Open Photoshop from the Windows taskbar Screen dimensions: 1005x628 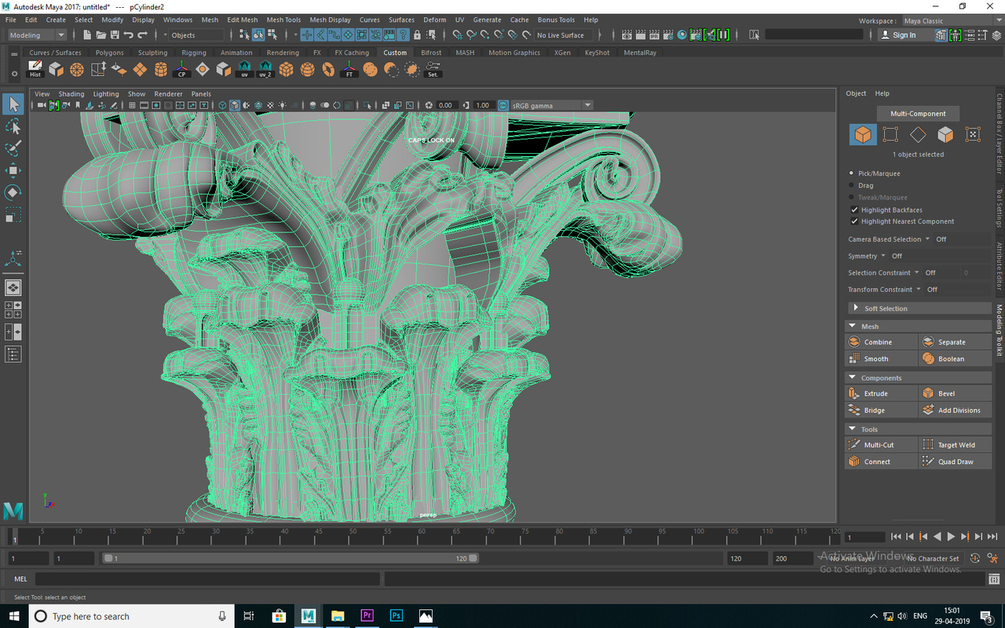(396, 616)
